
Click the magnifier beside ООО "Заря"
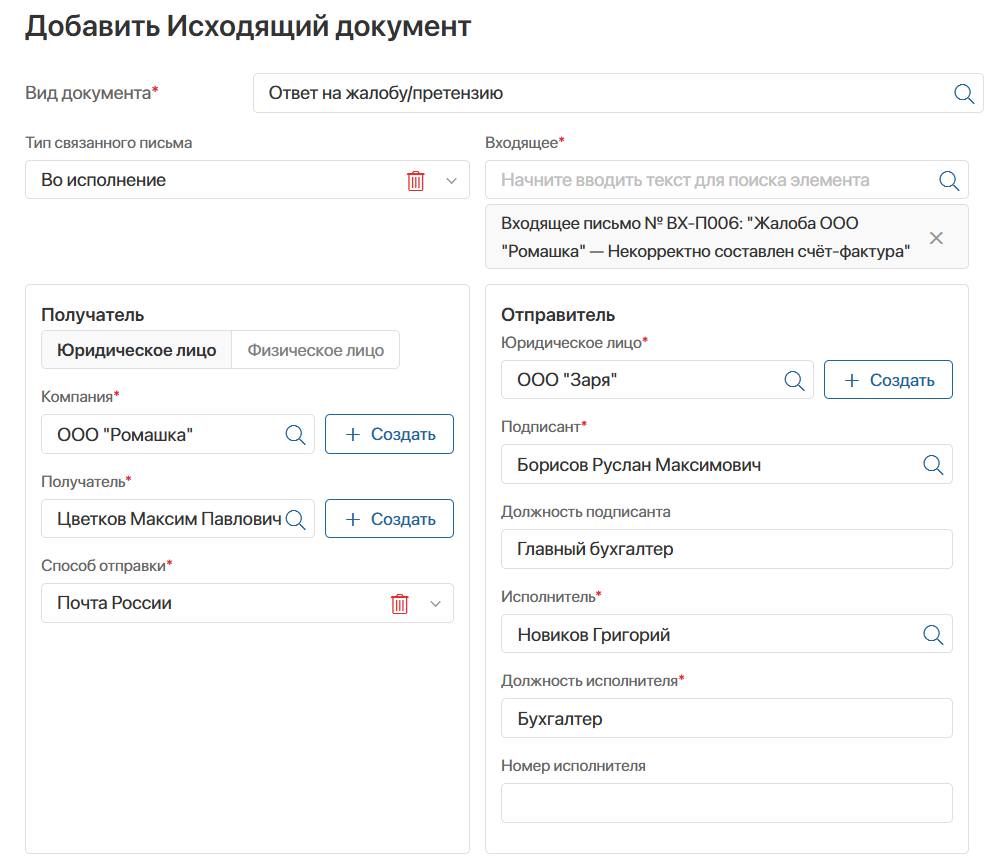pyautogui.click(x=794, y=380)
